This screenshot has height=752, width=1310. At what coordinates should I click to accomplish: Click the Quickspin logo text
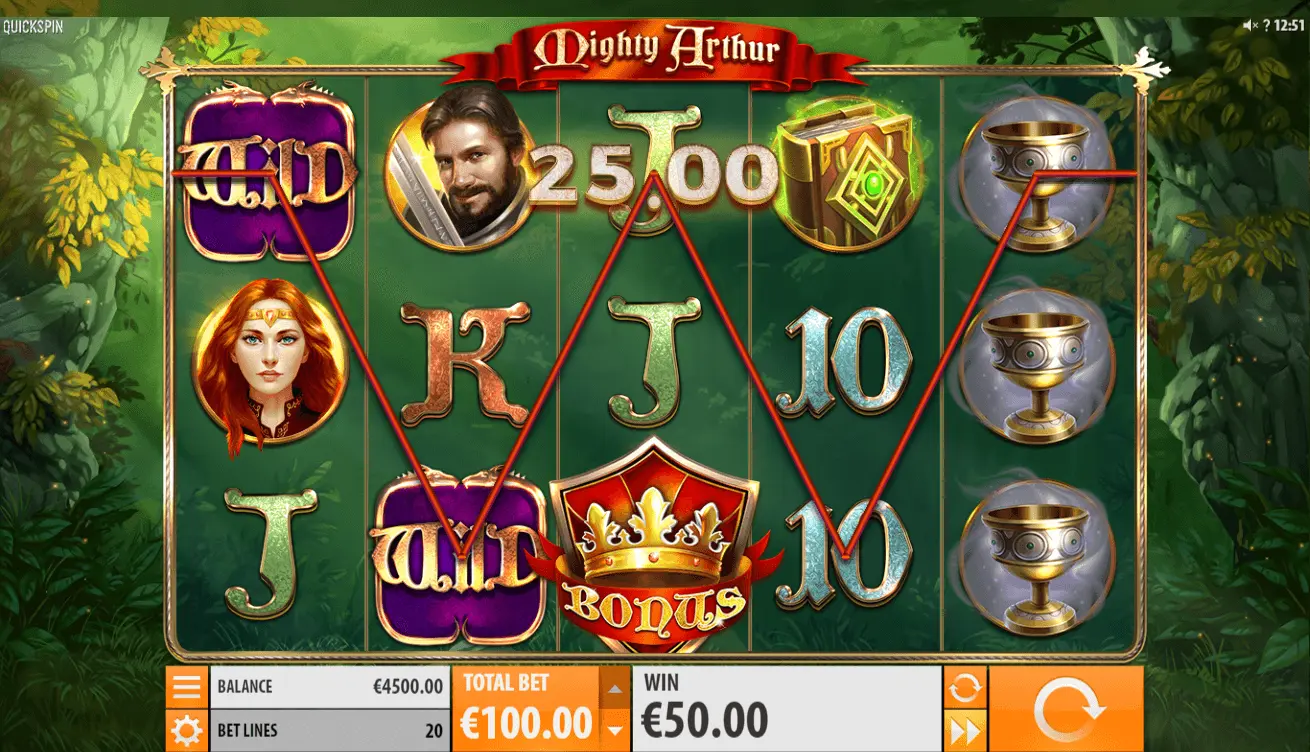coord(32,27)
